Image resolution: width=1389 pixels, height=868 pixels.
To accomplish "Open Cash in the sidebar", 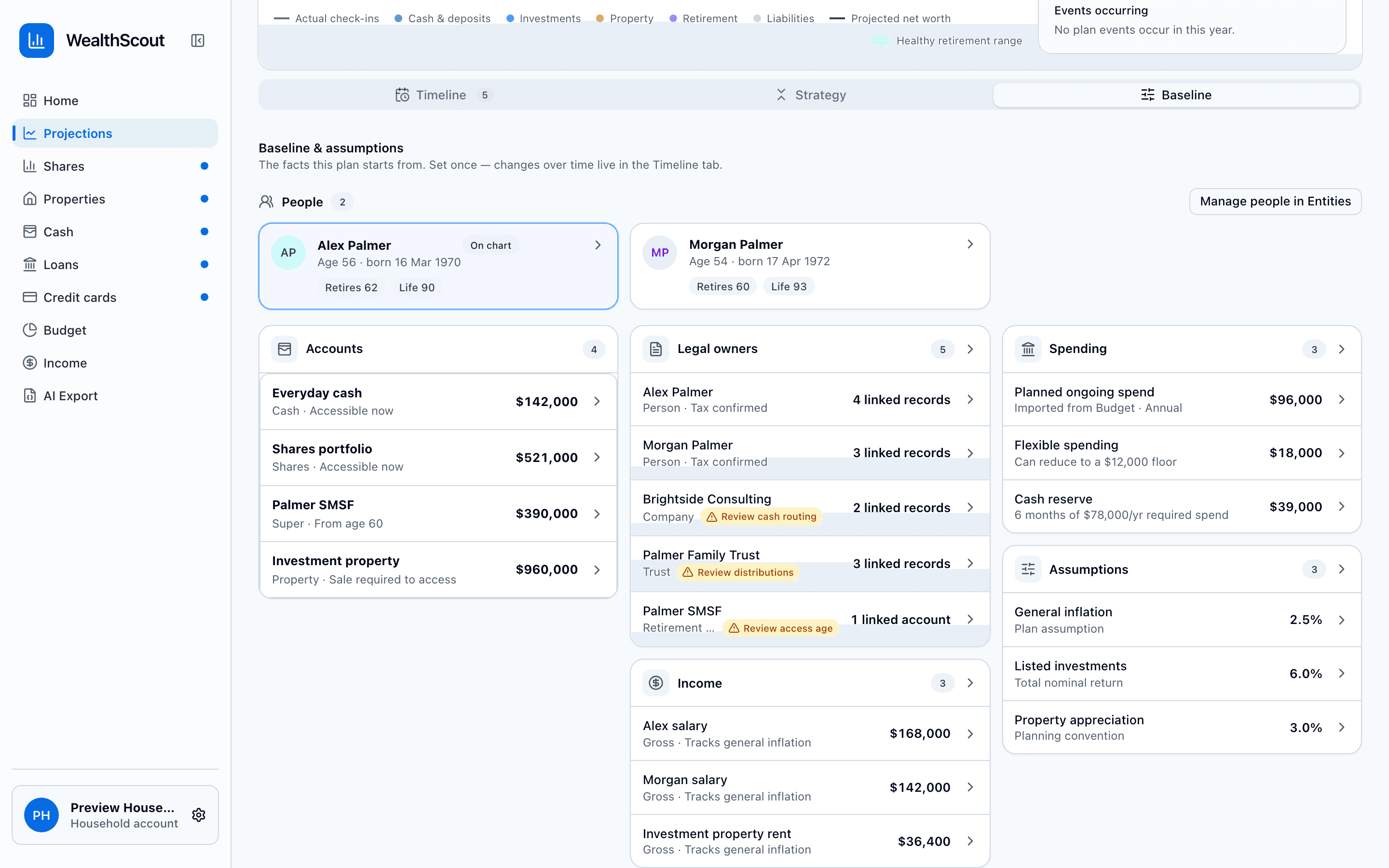I will [x=115, y=231].
